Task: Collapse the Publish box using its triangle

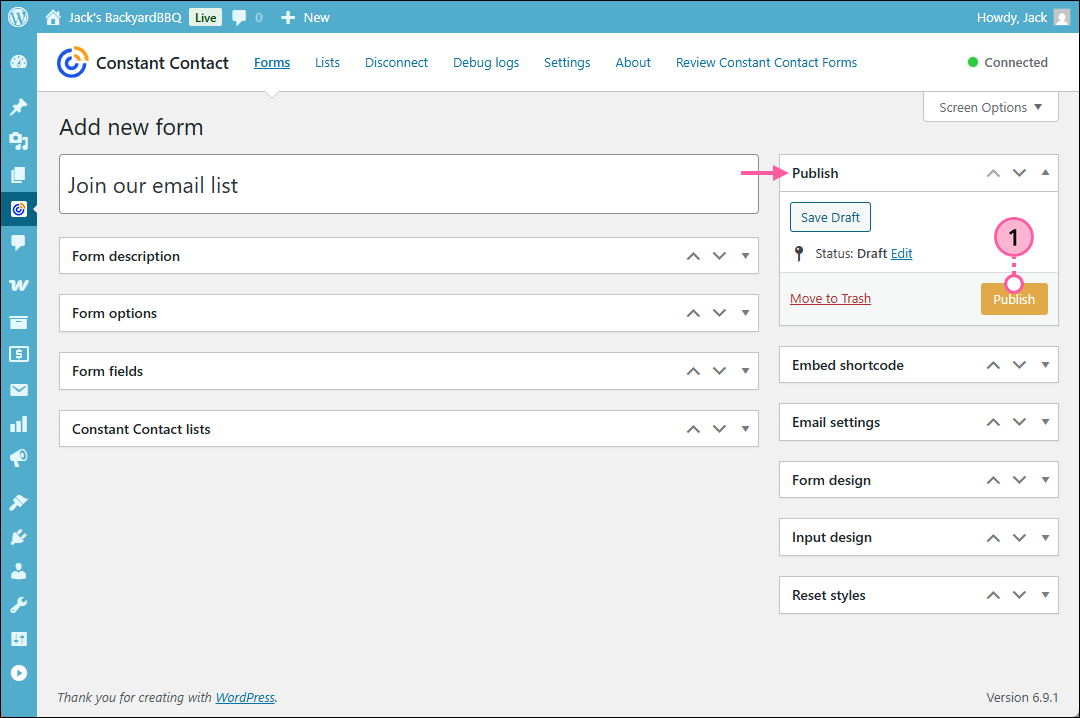Action: [x=1044, y=172]
